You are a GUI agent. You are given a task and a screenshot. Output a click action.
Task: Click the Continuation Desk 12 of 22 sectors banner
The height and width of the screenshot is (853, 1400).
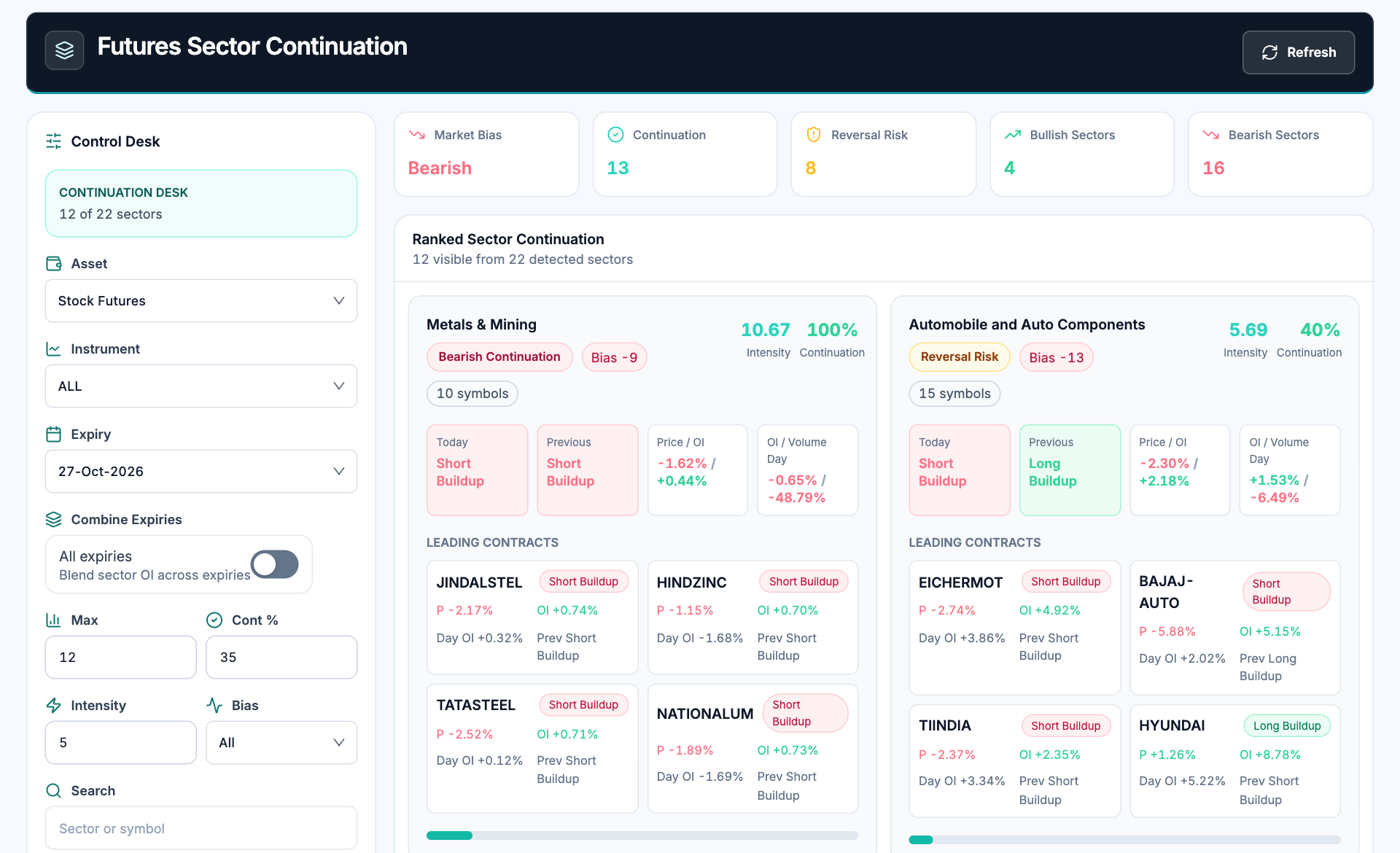201,203
